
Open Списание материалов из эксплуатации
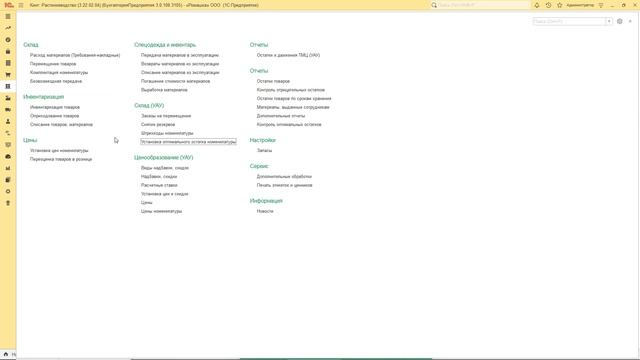pyautogui.click(x=180, y=73)
